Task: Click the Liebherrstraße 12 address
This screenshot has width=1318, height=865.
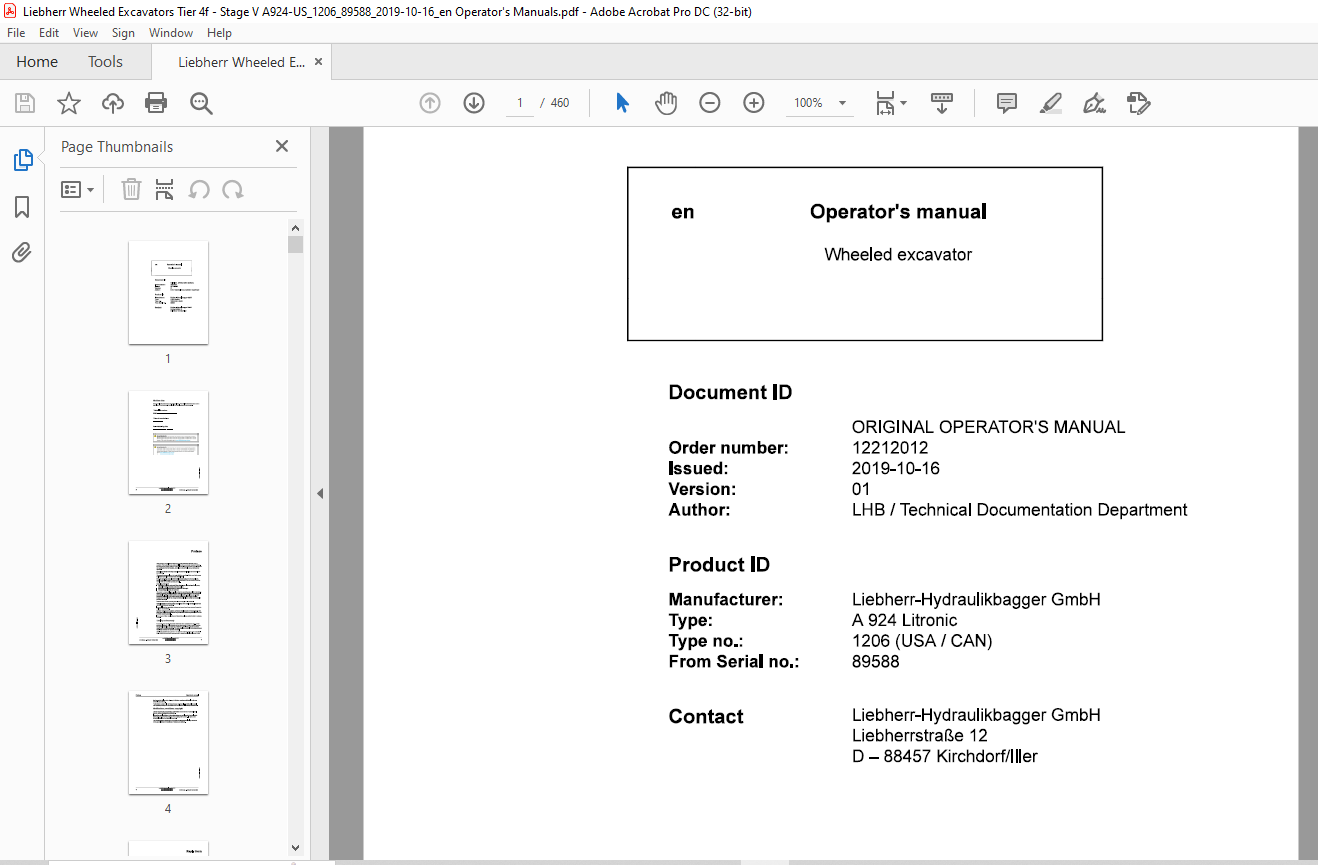Action: (x=920, y=736)
